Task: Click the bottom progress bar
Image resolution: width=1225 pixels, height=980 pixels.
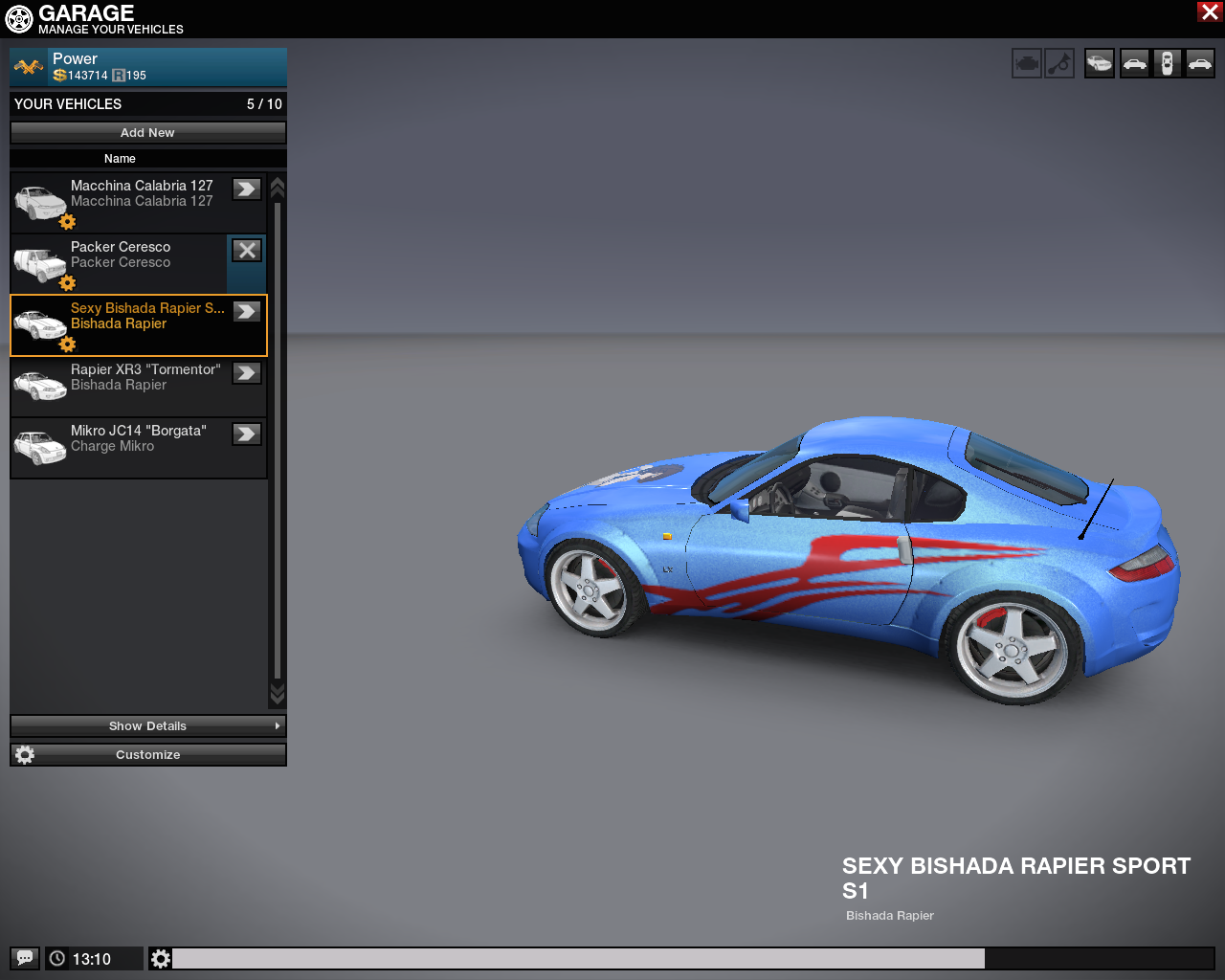Action: pyautogui.click(x=693, y=958)
